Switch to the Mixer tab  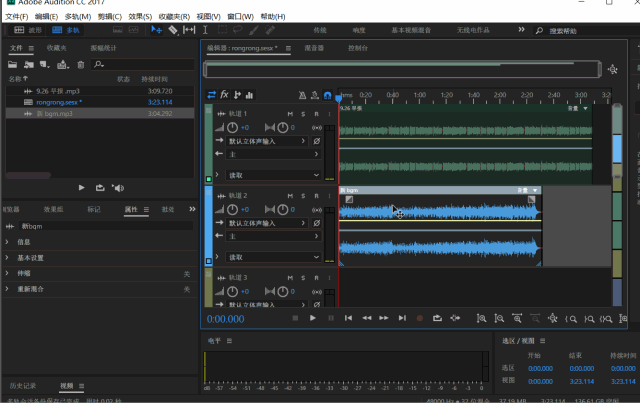coord(314,48)
